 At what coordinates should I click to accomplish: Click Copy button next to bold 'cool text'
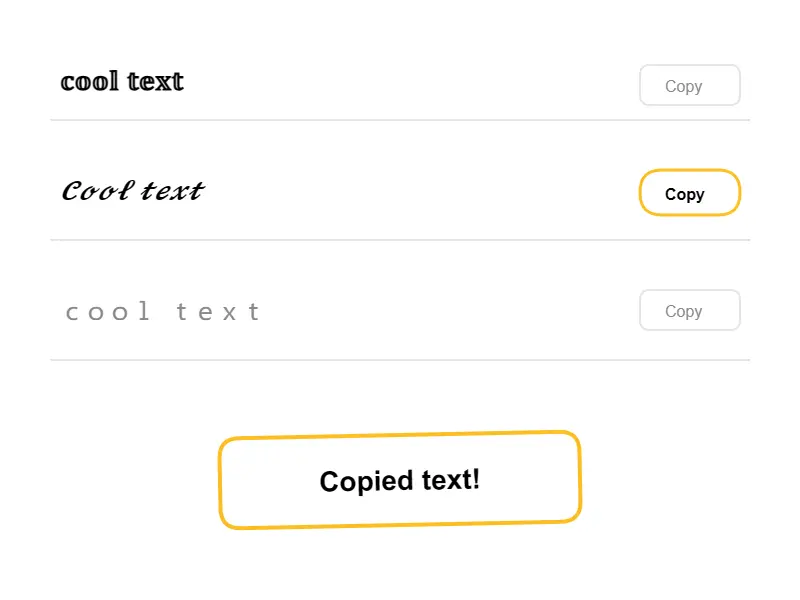tap(689, 85)
